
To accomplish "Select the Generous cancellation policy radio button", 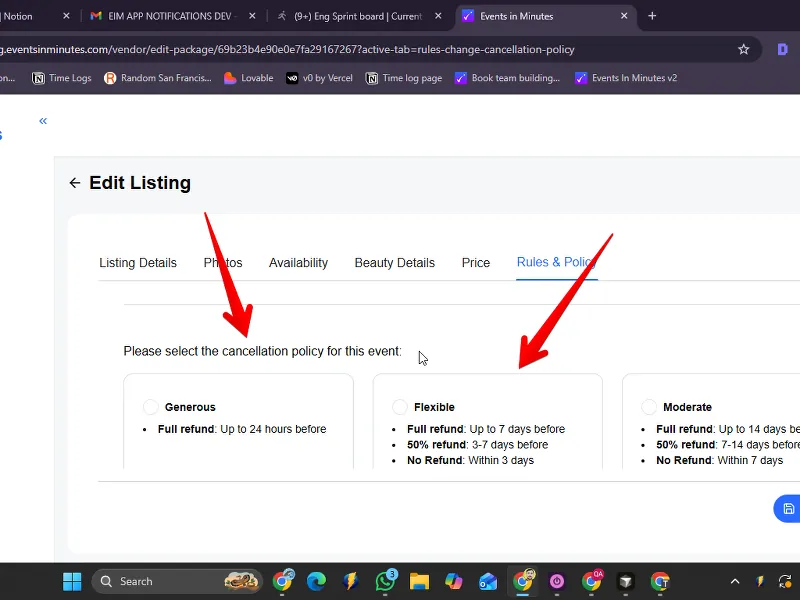I will click(x=151, y=407).
